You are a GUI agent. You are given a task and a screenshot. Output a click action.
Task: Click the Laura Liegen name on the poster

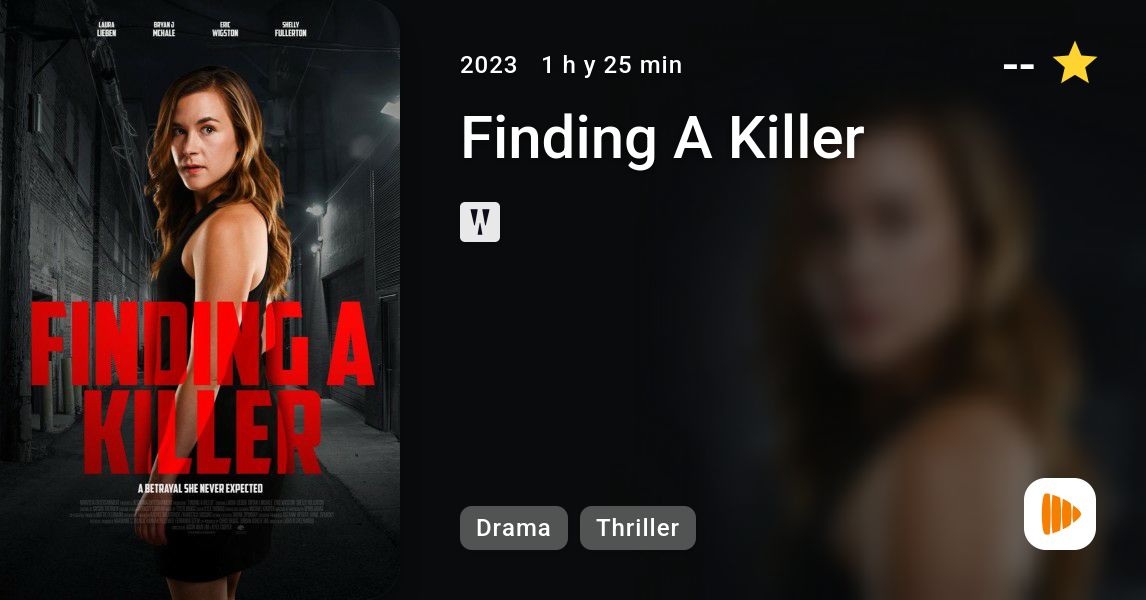[107, 29]
